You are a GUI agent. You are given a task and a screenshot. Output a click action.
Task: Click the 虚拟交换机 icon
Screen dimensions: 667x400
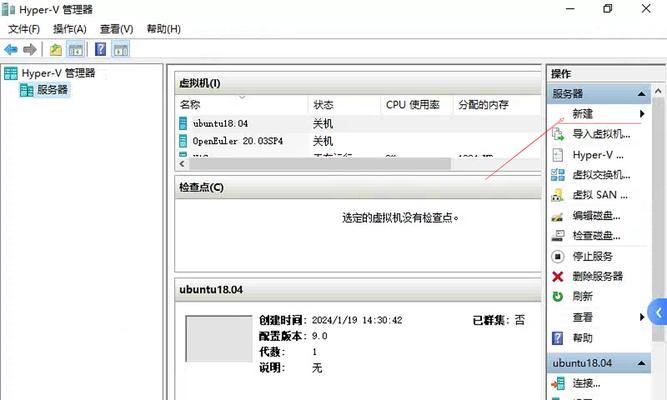(x=558, y=175)
